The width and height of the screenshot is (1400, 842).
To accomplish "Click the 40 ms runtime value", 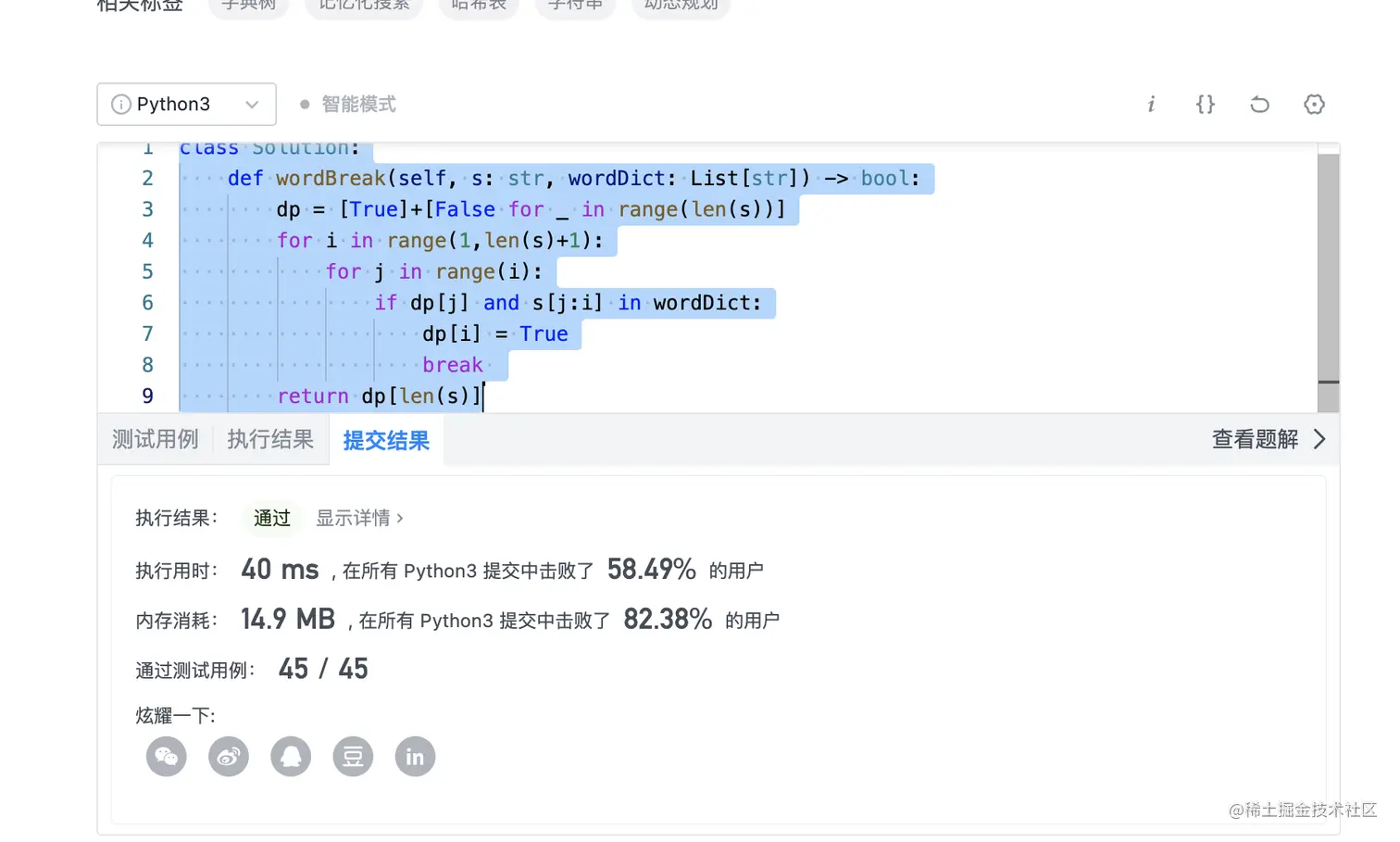I will [x=280, y=569].
